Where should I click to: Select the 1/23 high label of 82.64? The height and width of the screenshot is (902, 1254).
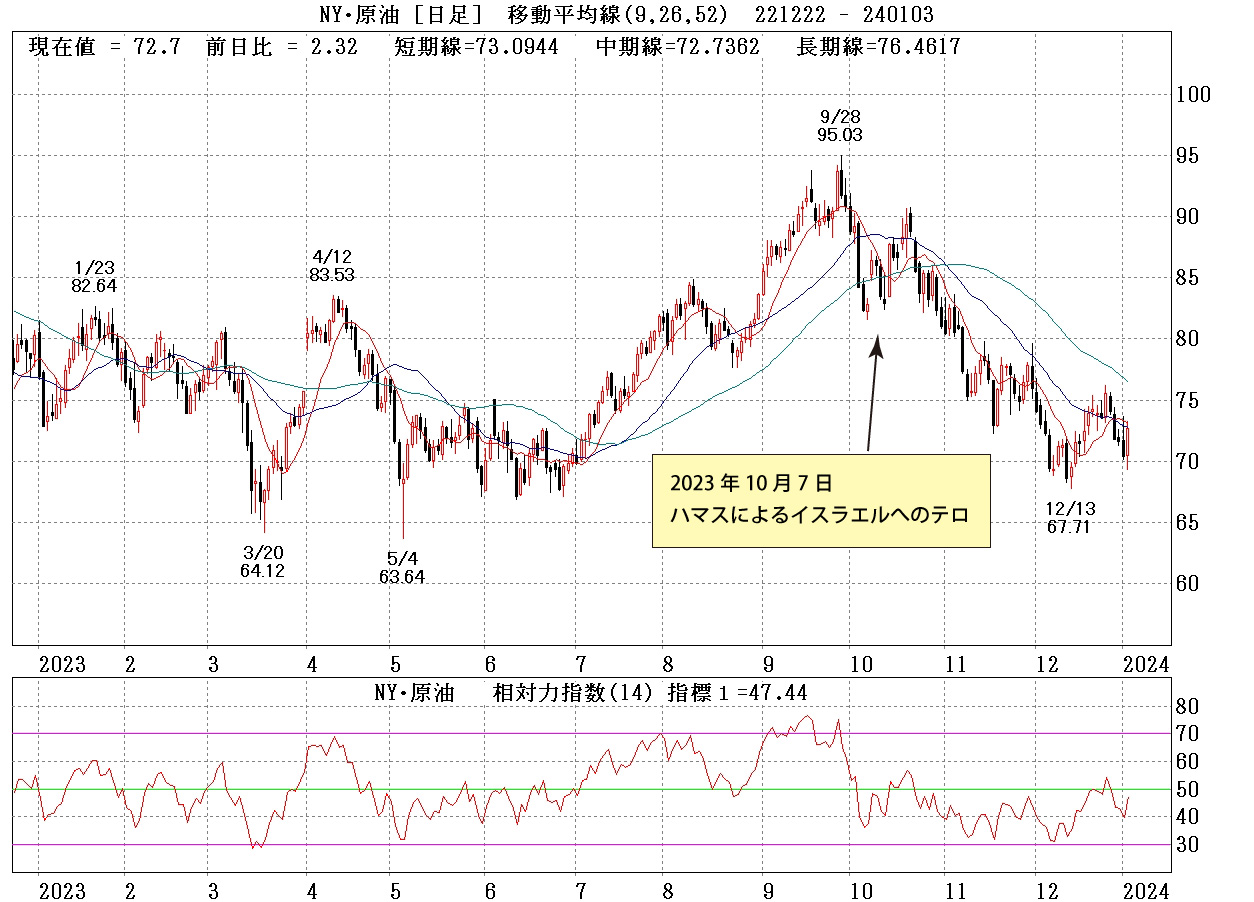pos(95,276)
